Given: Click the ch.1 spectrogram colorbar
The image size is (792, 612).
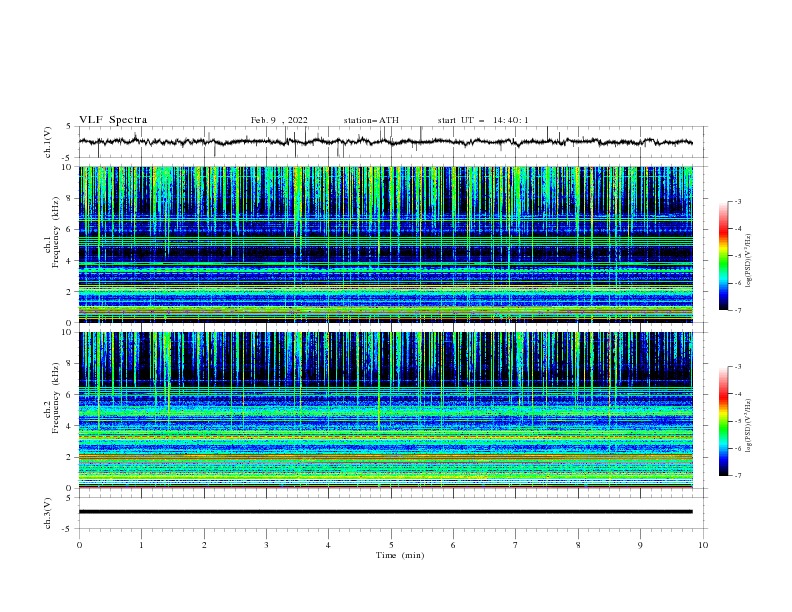Looking at the screenshot, I should point(723,256).
